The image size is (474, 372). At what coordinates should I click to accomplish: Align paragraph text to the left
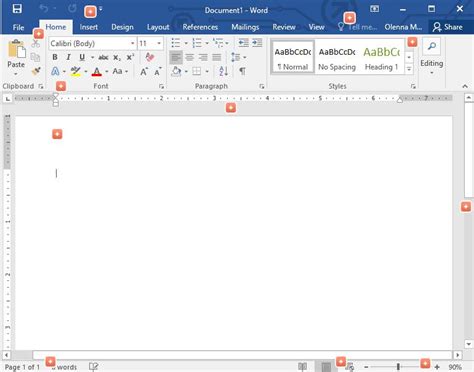pos(176,57)
